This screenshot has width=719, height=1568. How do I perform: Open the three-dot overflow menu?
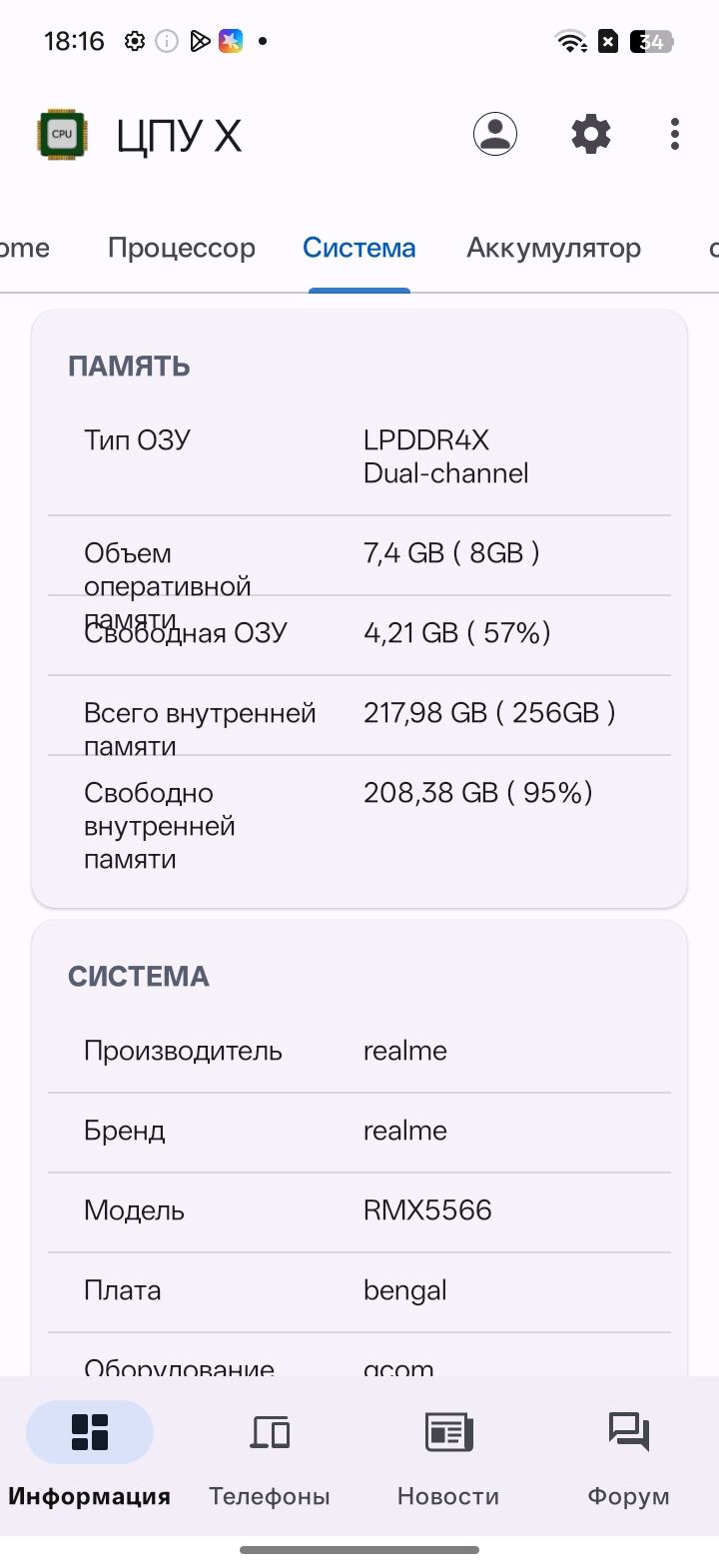[x=675, y=134]
